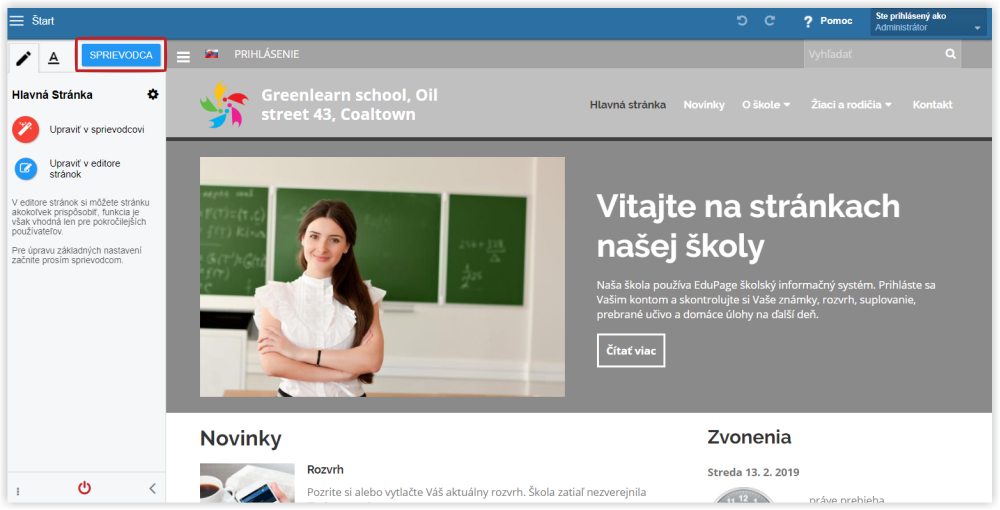Click the SPRIEVODCA button

pyautogui.click(x=121, y=55)
